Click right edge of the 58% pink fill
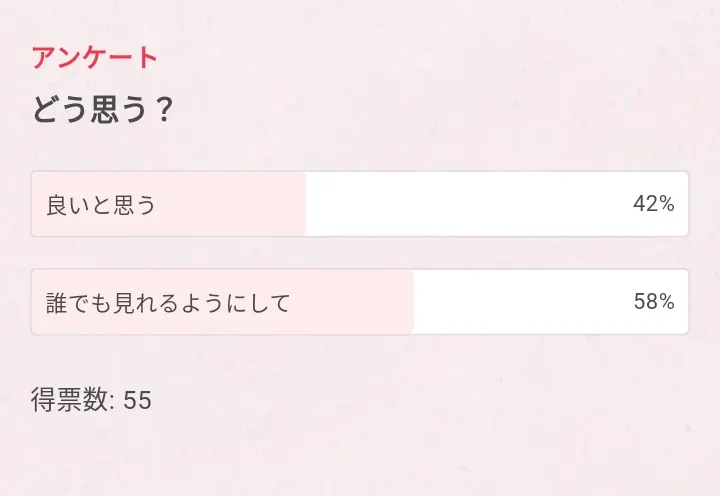This screenshot has width=720, height=496. [x=411, y=302]
